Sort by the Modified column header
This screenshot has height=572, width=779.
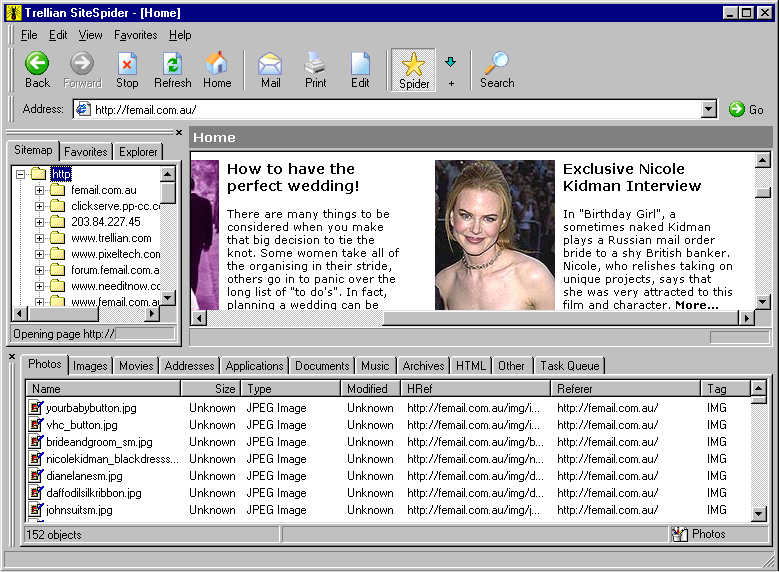click(x=371, y=389)
